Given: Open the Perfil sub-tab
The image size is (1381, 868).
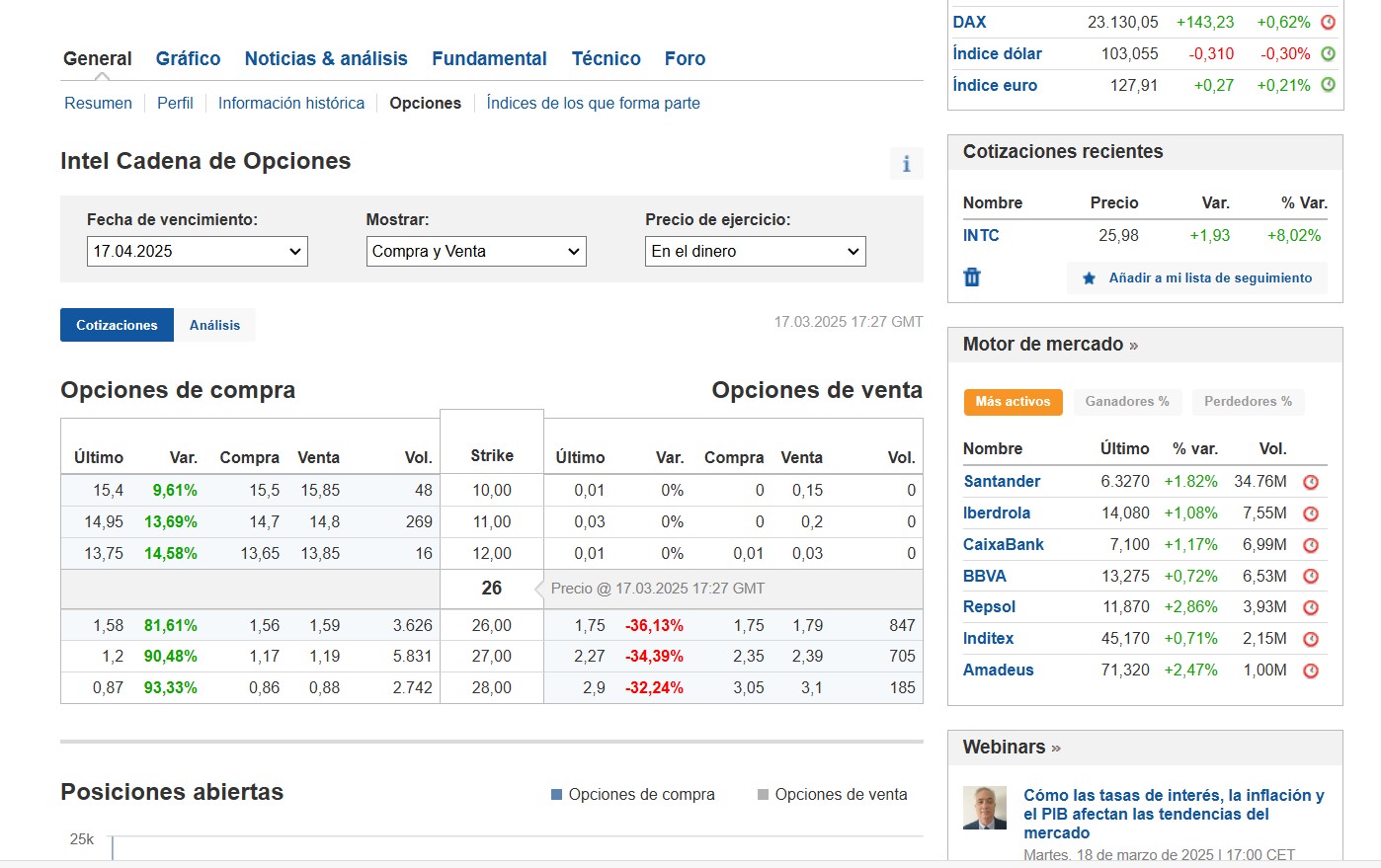Looking at the screenshot, I should (x=175, y=103).
